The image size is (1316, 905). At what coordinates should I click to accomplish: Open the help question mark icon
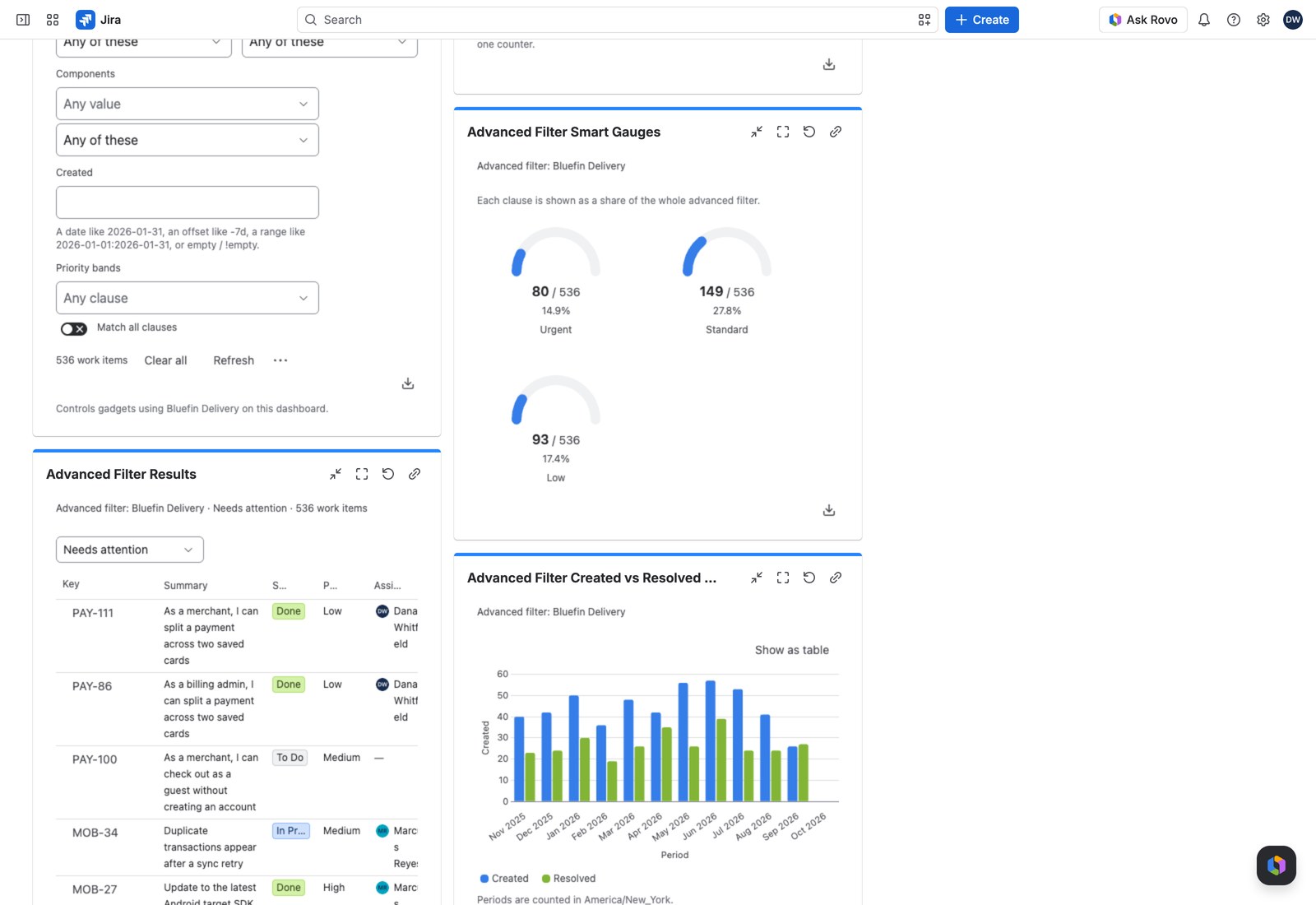[1234, 20]
